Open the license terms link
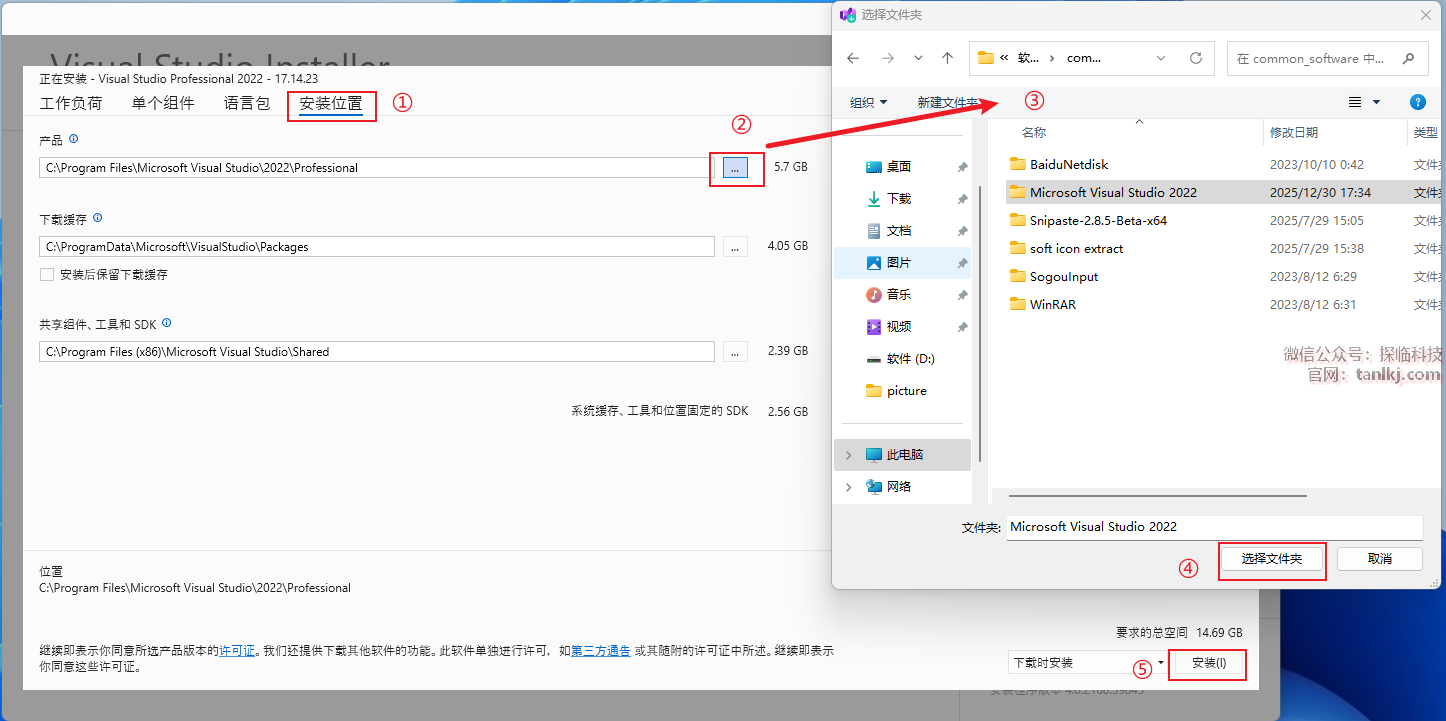This screenshot has width=1446, height=721. (x=236, y=650)
